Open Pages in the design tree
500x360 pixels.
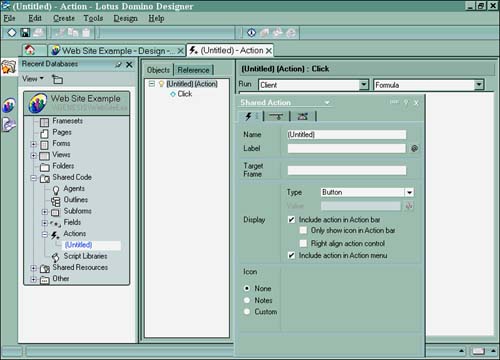click(x=62, y=132)
